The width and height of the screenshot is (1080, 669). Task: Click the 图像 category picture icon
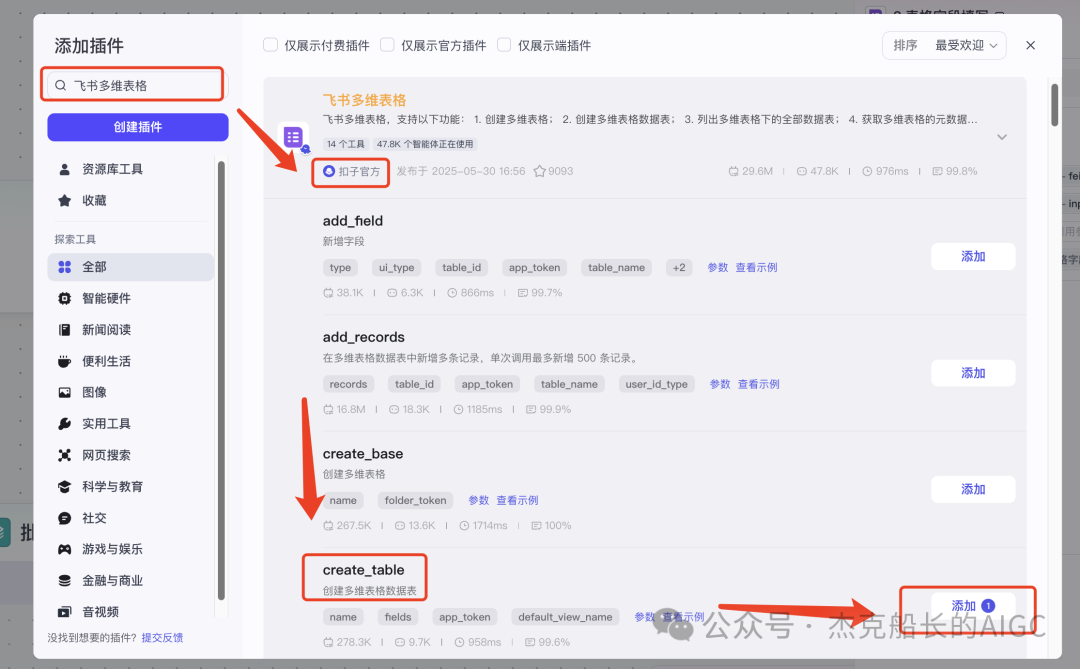pos(65,393)
